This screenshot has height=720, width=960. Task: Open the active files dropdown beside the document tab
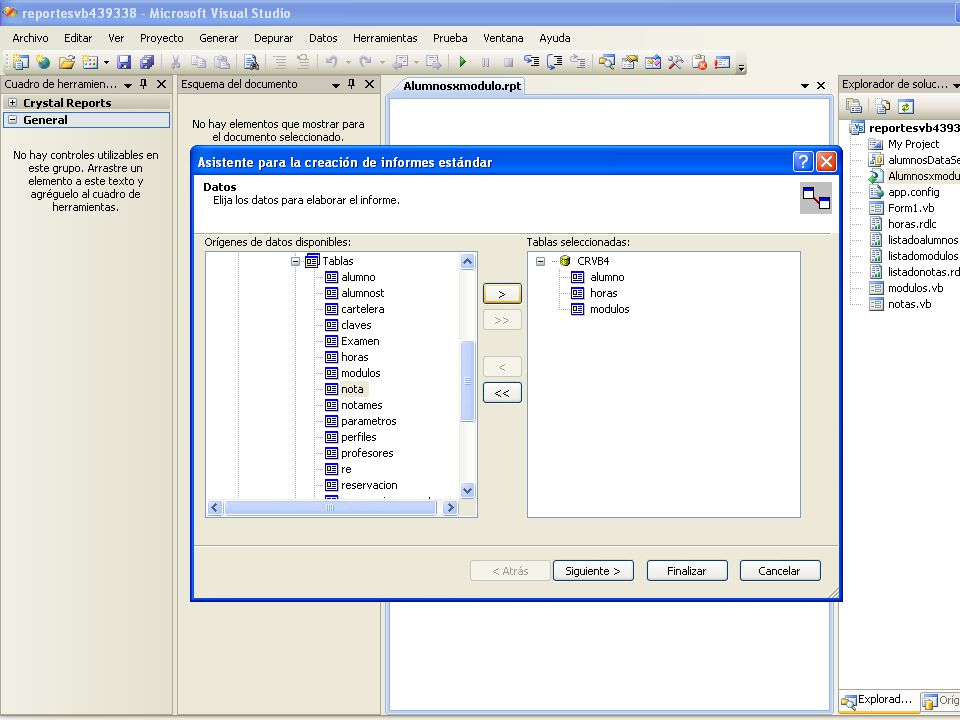pos(805,86)
